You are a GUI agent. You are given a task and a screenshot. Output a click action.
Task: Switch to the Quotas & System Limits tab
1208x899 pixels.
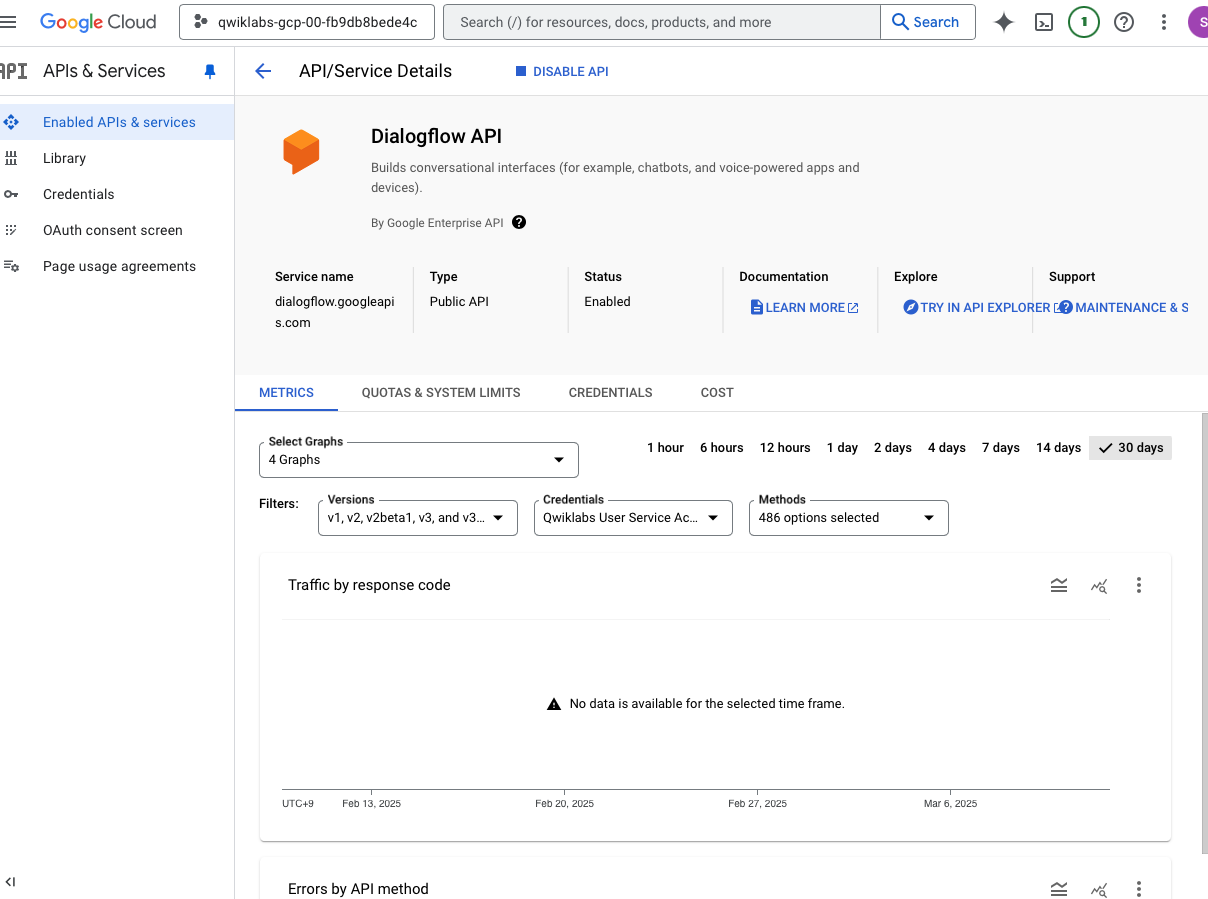click(441, 393)
